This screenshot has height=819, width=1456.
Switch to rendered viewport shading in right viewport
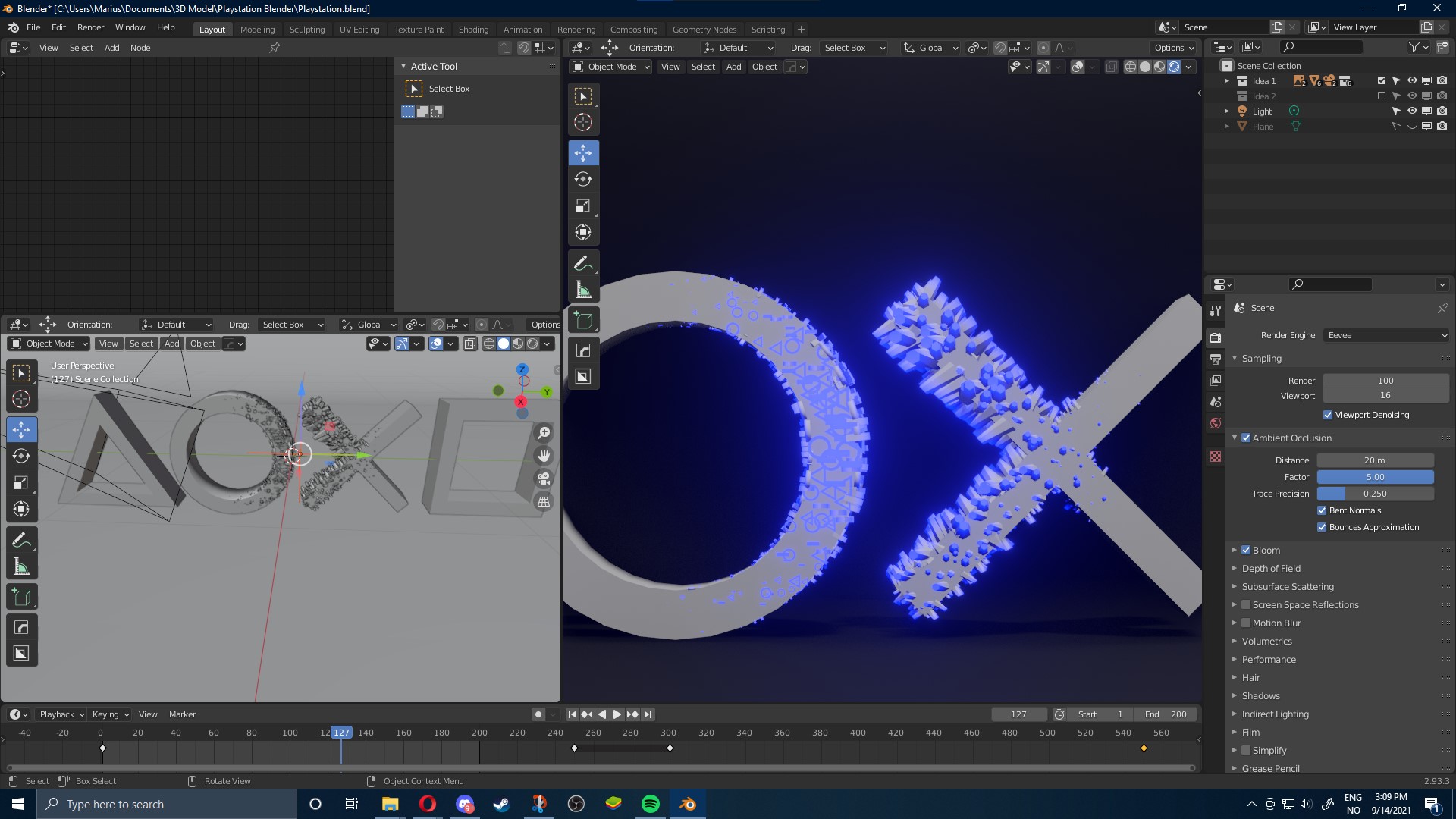point(1174,67)
